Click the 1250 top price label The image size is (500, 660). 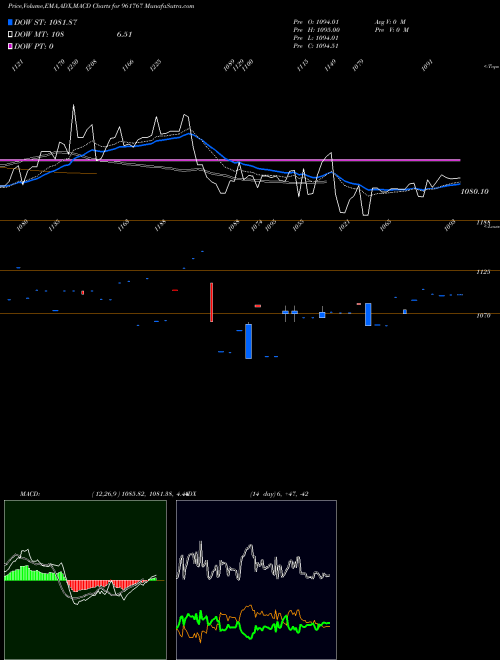click(73, 65)
